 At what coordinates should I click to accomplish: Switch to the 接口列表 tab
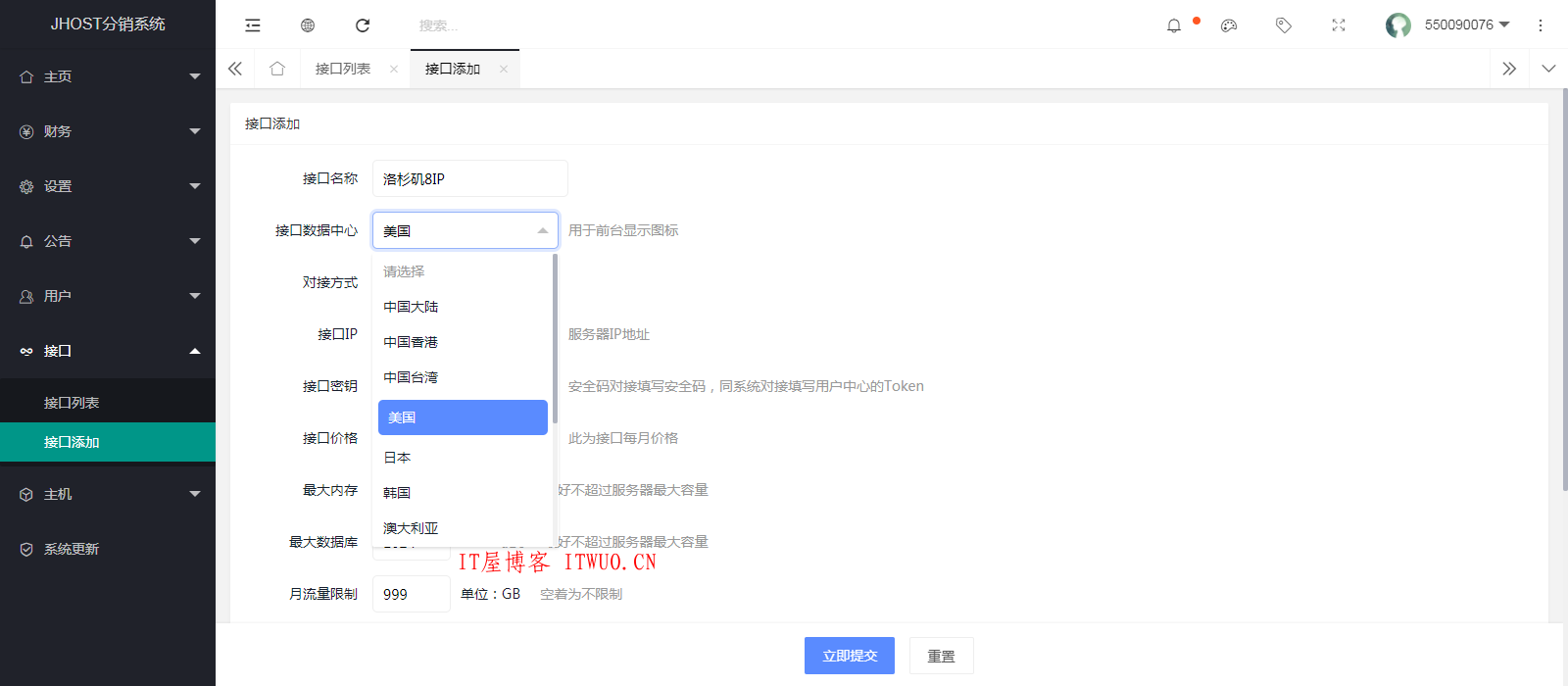point(343,69)
